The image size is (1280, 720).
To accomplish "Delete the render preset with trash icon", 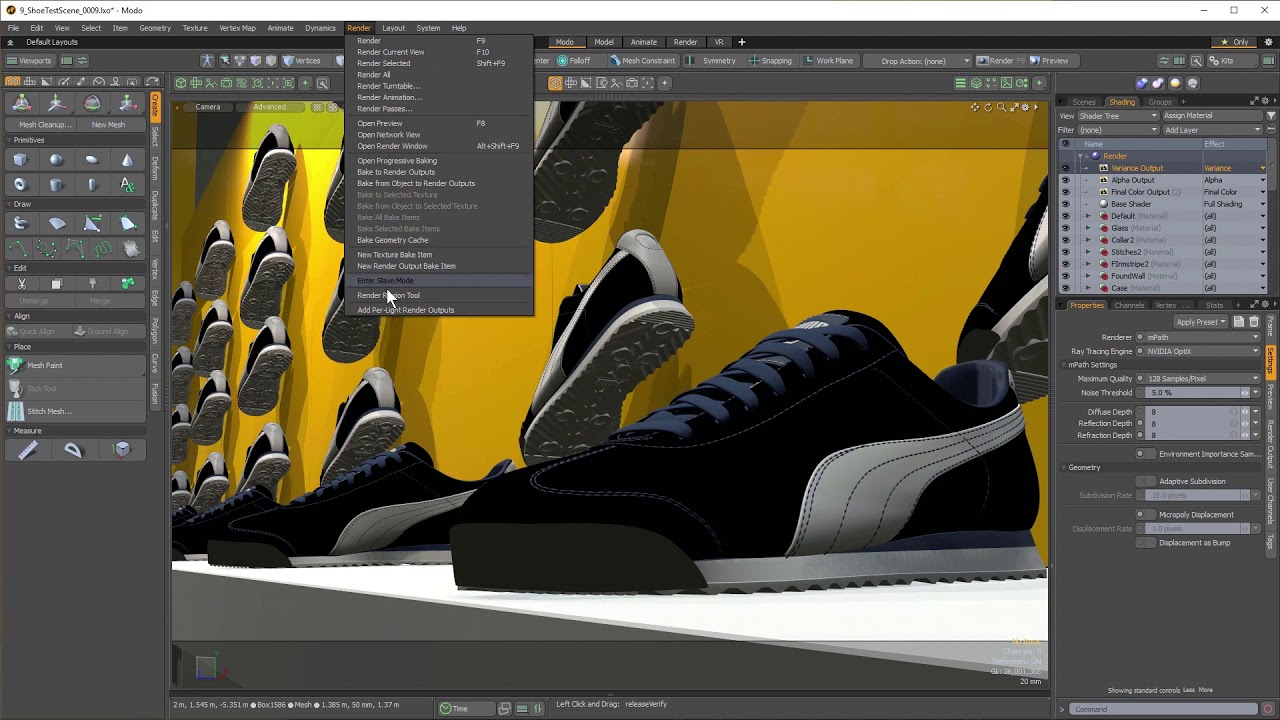I will point(1254,322).
